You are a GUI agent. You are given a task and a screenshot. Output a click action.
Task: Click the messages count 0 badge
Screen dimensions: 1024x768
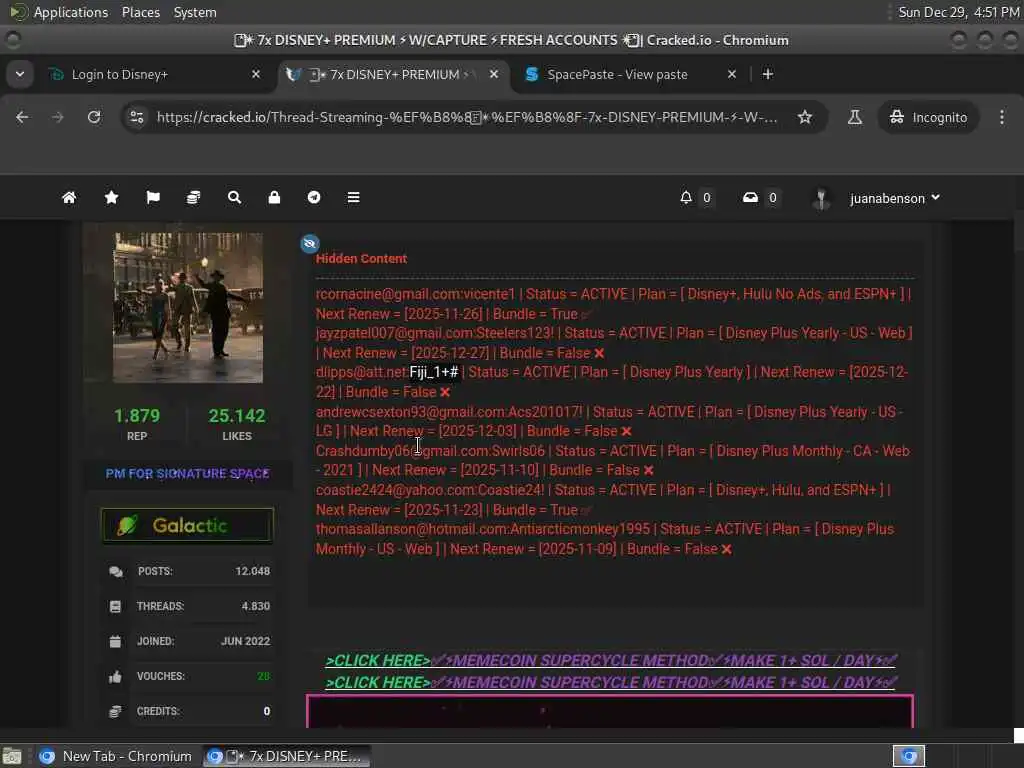click(x=773, y=197)
